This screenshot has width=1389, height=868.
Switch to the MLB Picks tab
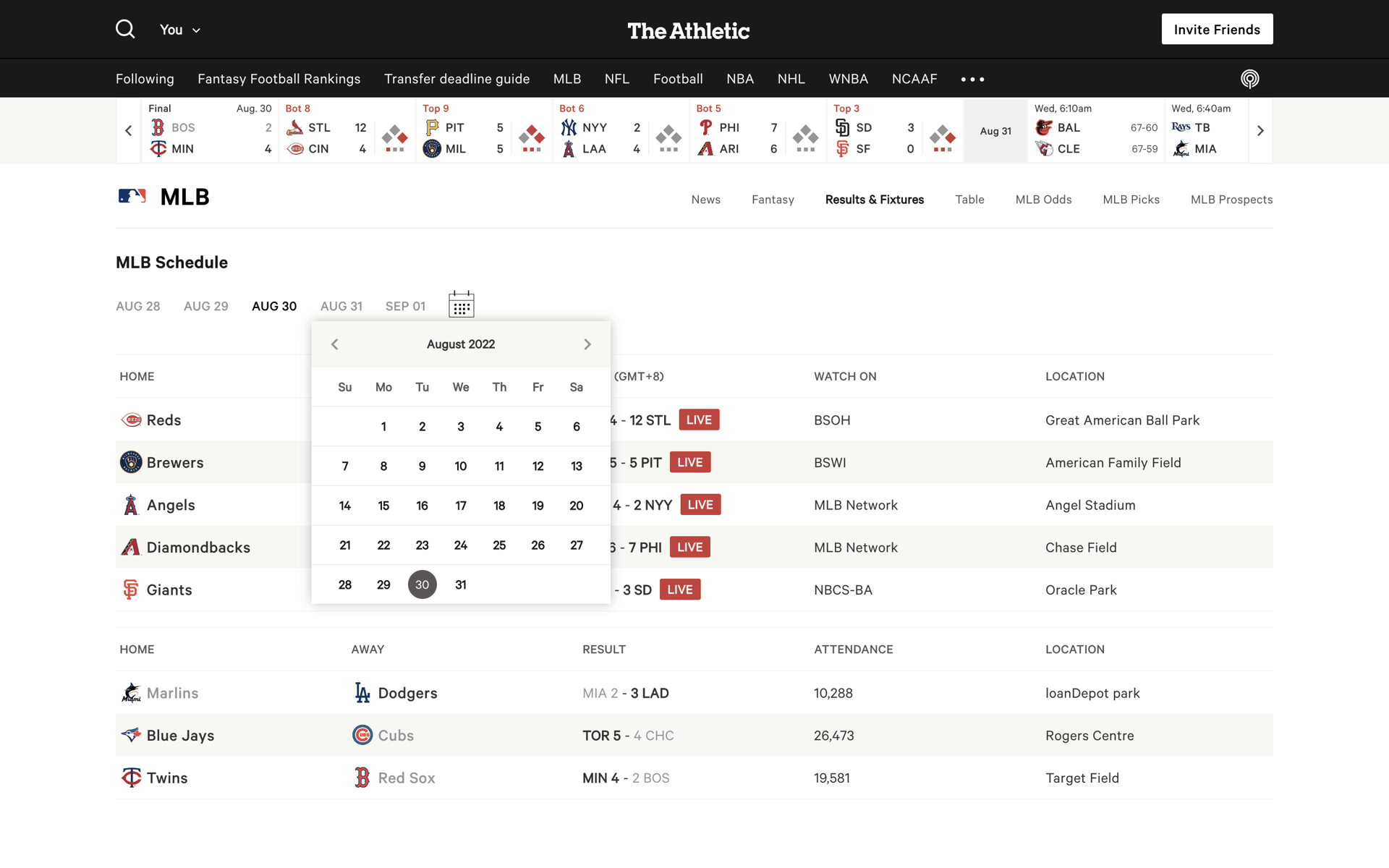(x=1131, y=200)
